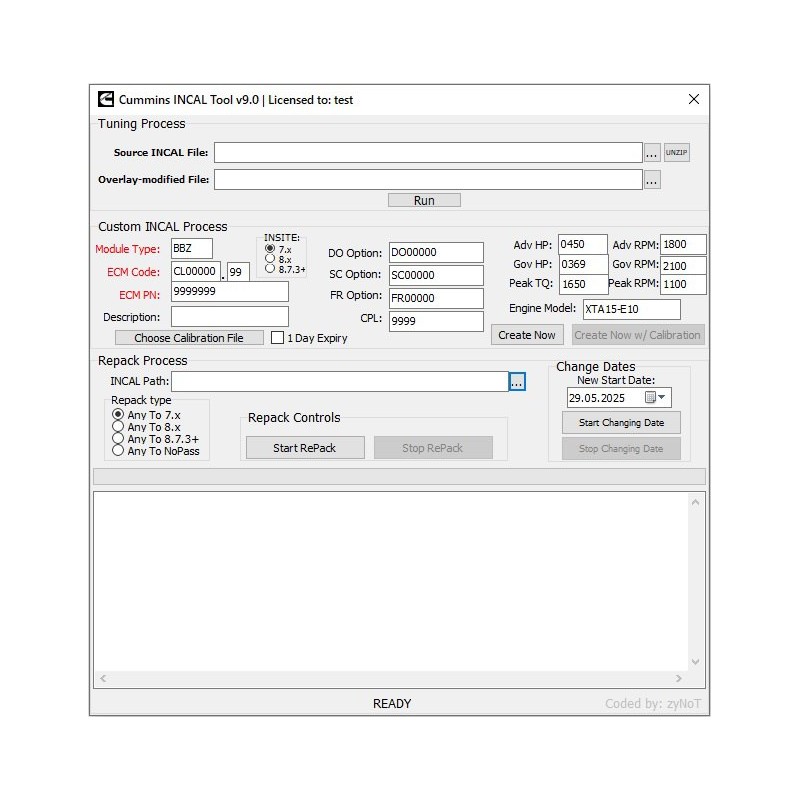Click the Stop RePack button
The image size is (800, 800).
(433, 447)
